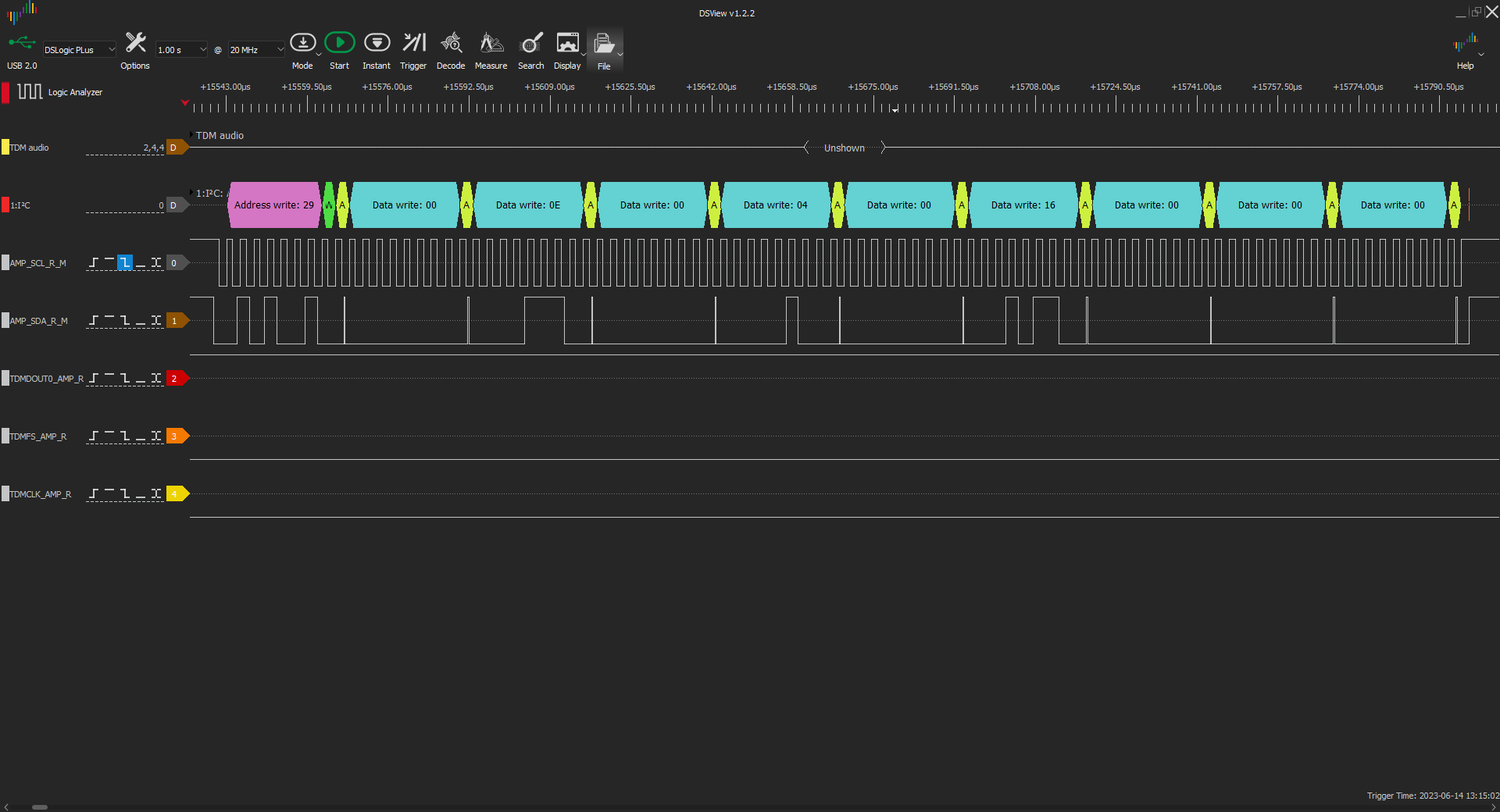
Task: Set falling edge trigger on AMP_SDA_R_M
Action: (125, 320)
